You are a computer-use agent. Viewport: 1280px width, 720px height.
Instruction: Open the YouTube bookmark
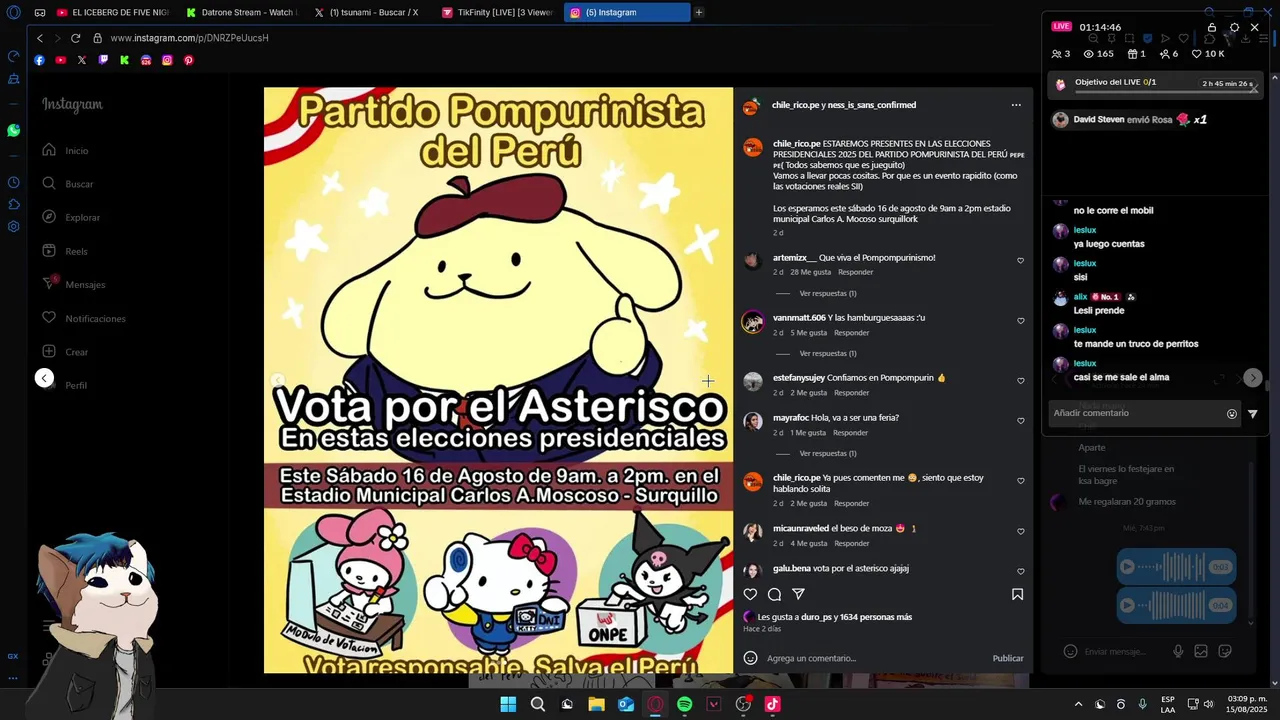pyautogui.click(x=61, y=60)
